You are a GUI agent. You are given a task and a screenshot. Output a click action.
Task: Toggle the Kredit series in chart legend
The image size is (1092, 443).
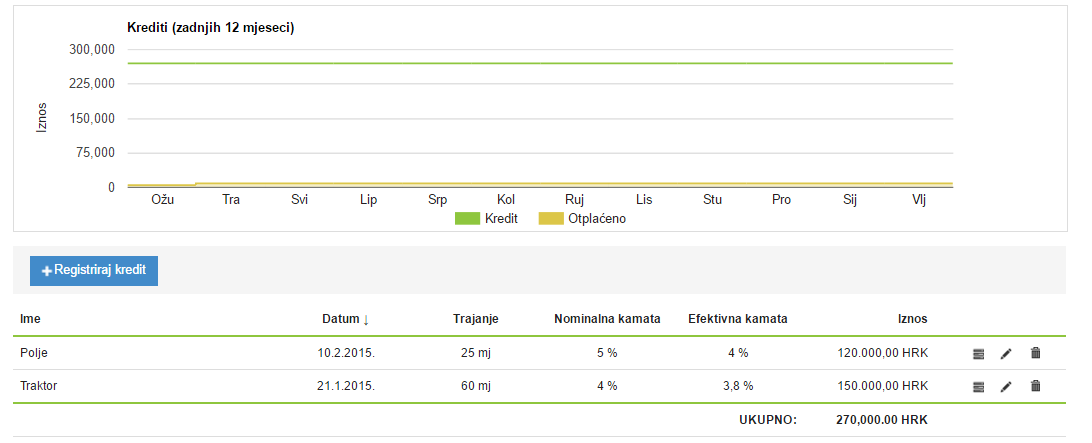pyautogui.click(x=499, y=218)
